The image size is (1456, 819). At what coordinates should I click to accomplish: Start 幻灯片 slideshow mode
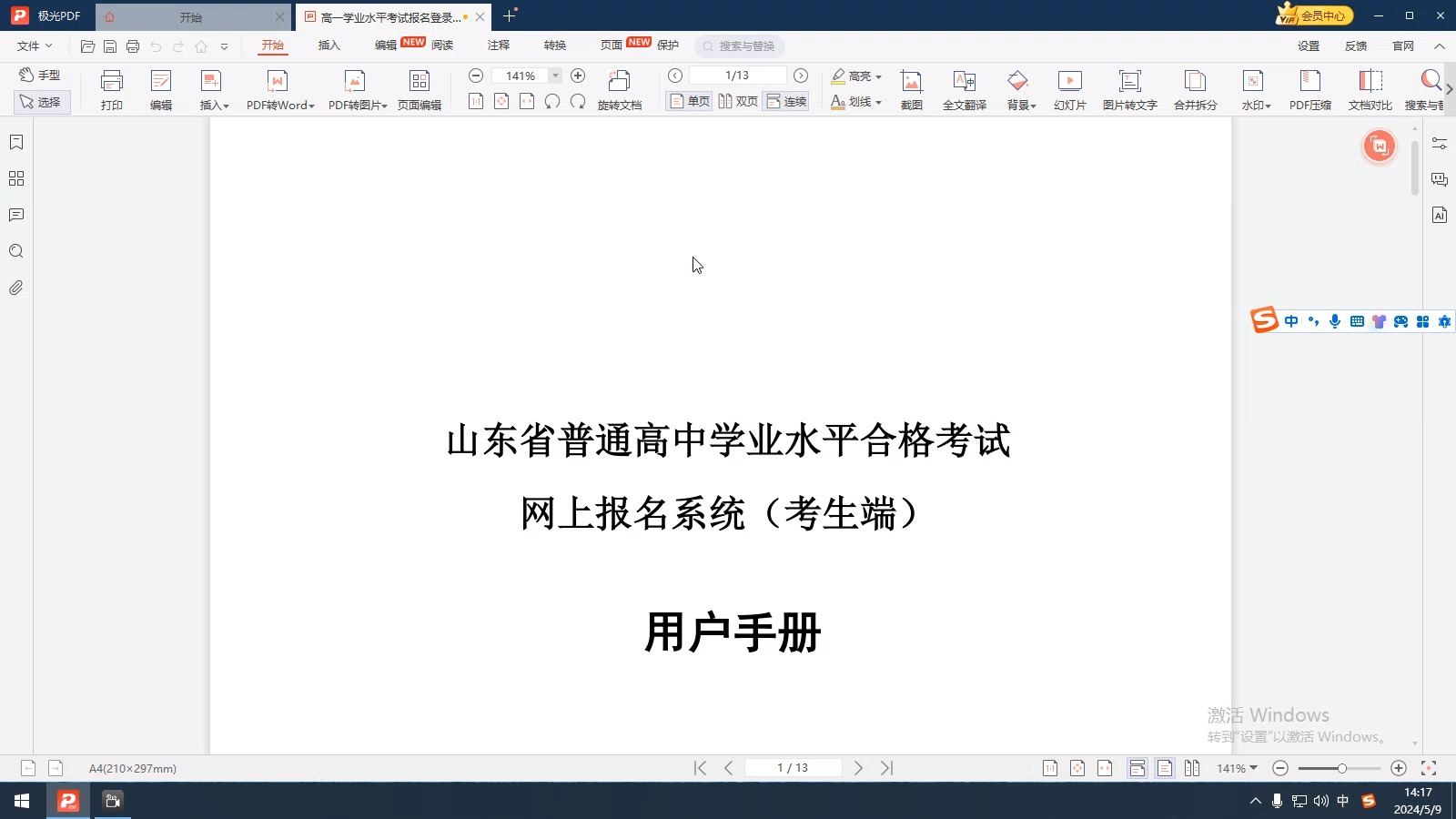[x=1069, y=88]
